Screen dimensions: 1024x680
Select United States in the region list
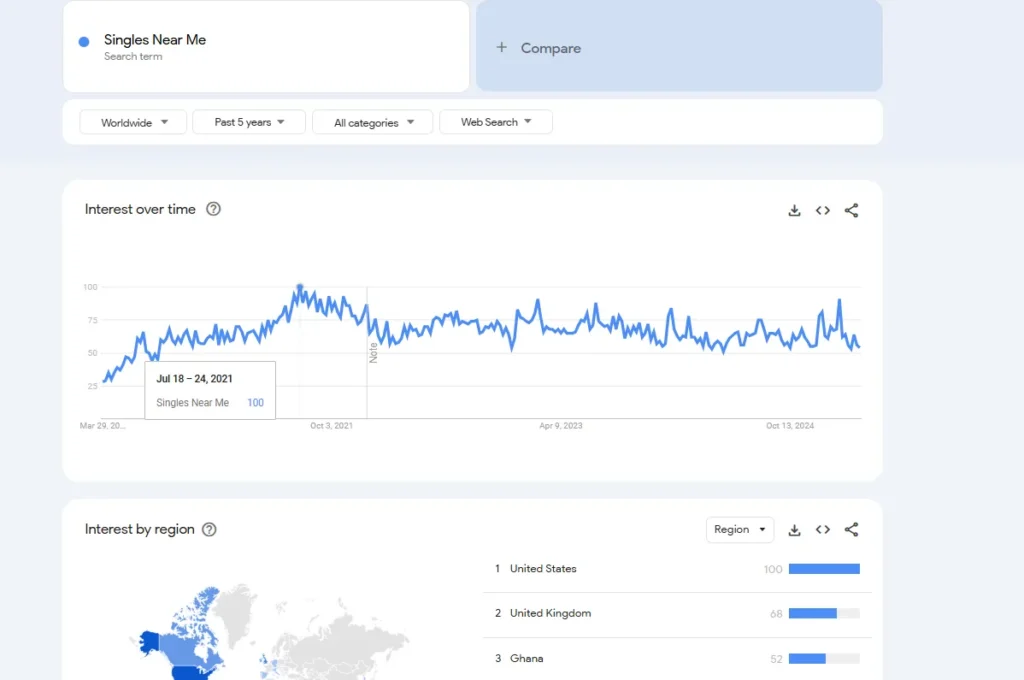tap(543, 568)
